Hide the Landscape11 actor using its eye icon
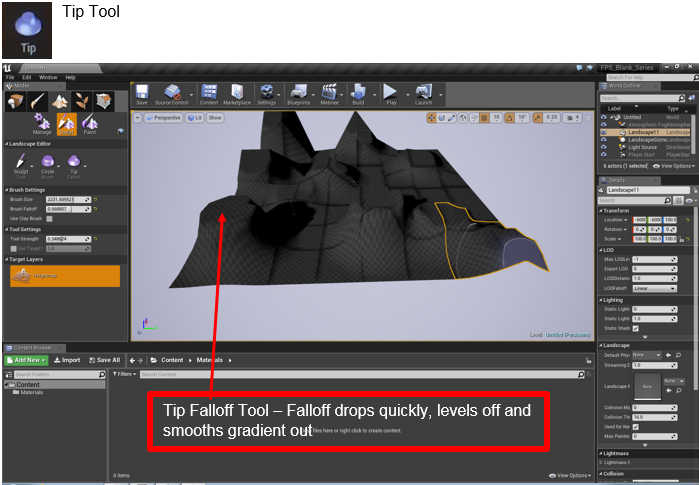 [604, 132]
